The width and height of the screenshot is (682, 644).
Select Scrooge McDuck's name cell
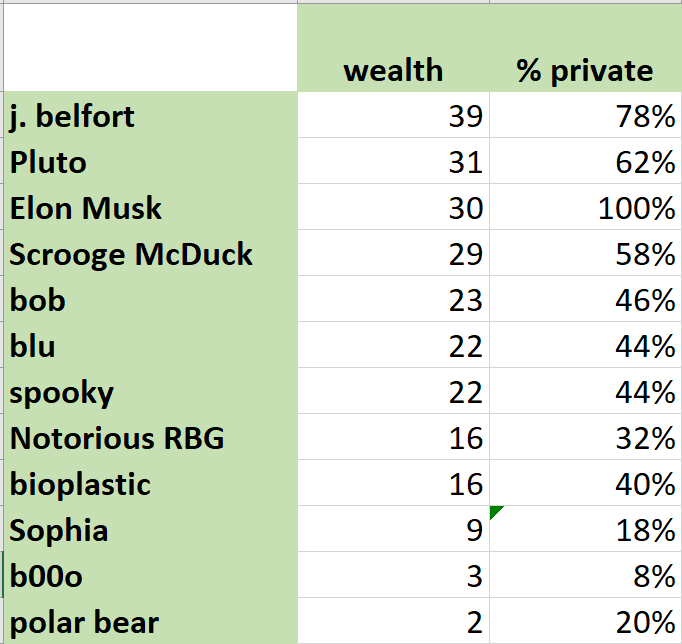coord(150,254)
